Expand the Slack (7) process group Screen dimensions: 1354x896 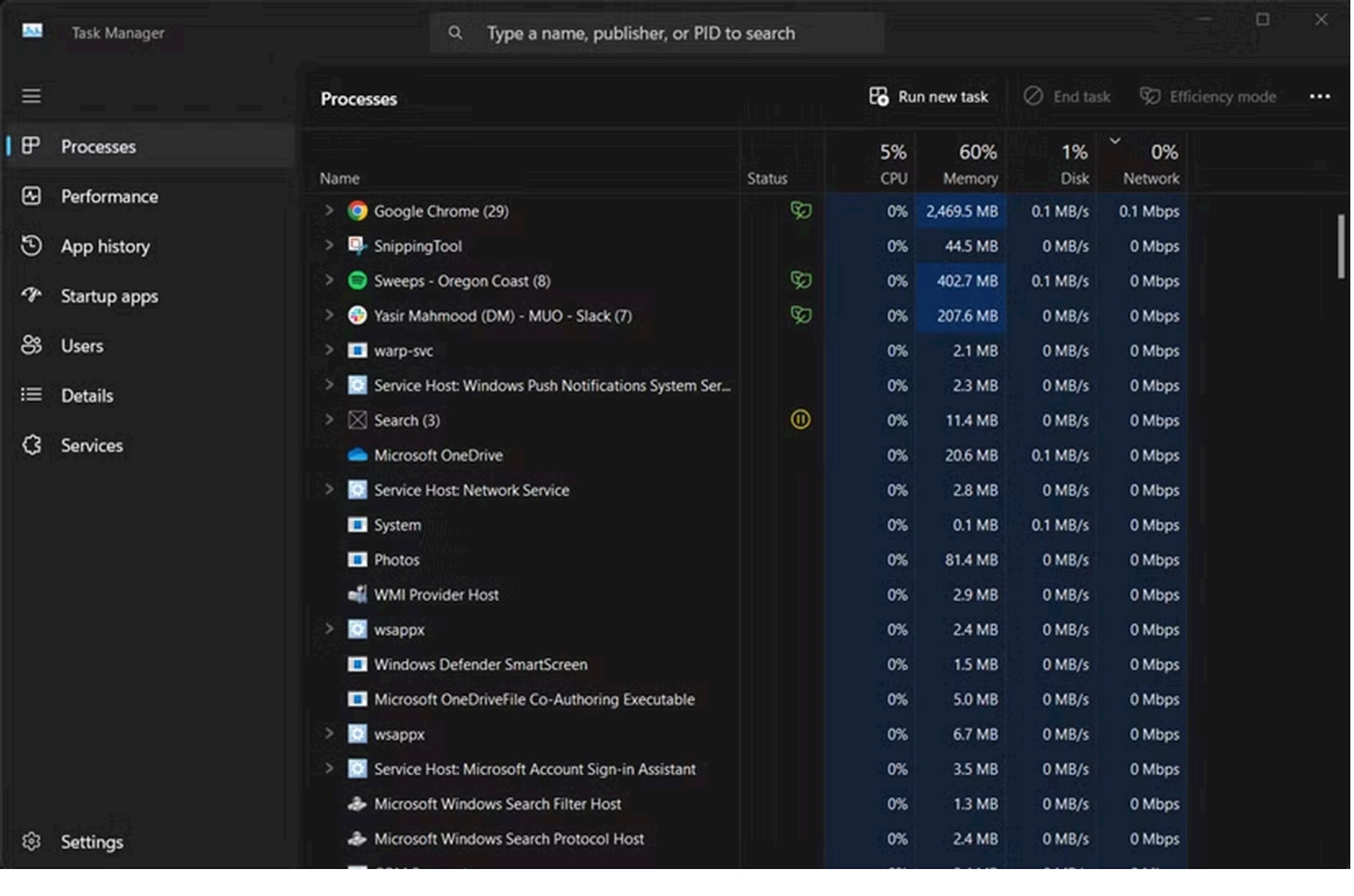tap(329, 315)
